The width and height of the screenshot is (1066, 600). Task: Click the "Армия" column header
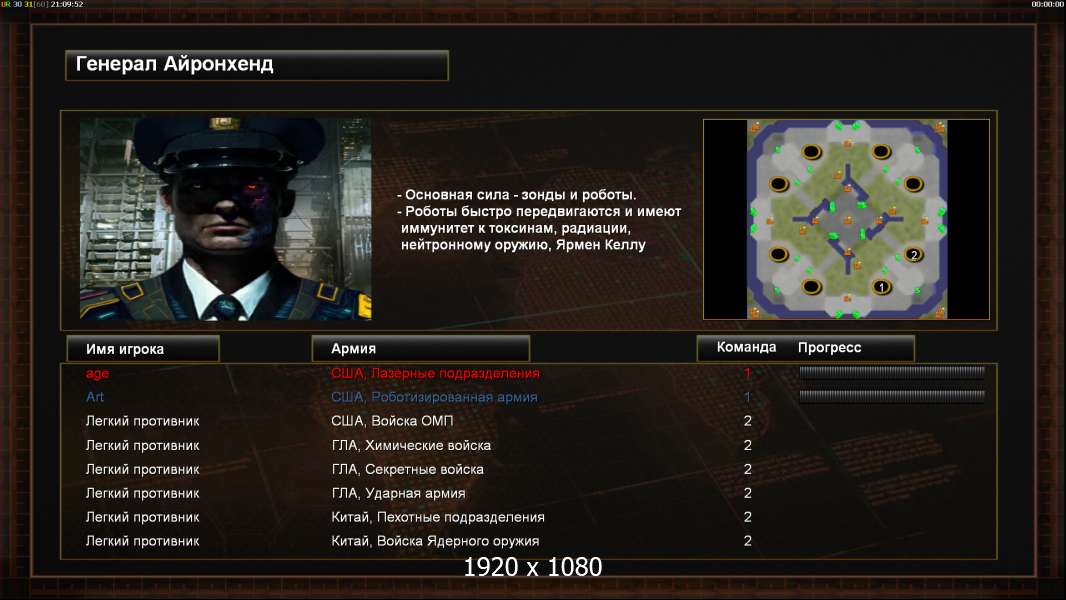click(x=420, y=349)
